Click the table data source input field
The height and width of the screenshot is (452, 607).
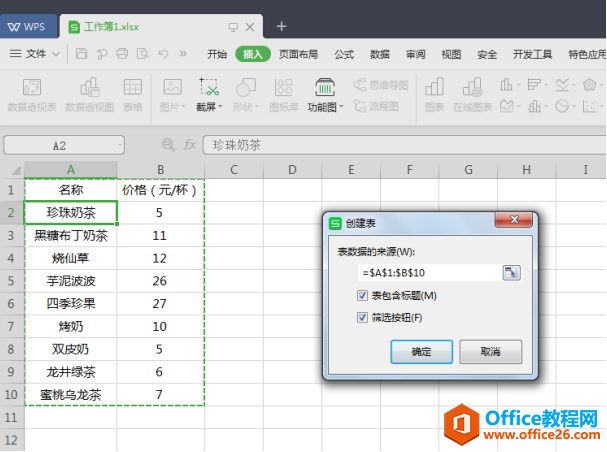430,273
